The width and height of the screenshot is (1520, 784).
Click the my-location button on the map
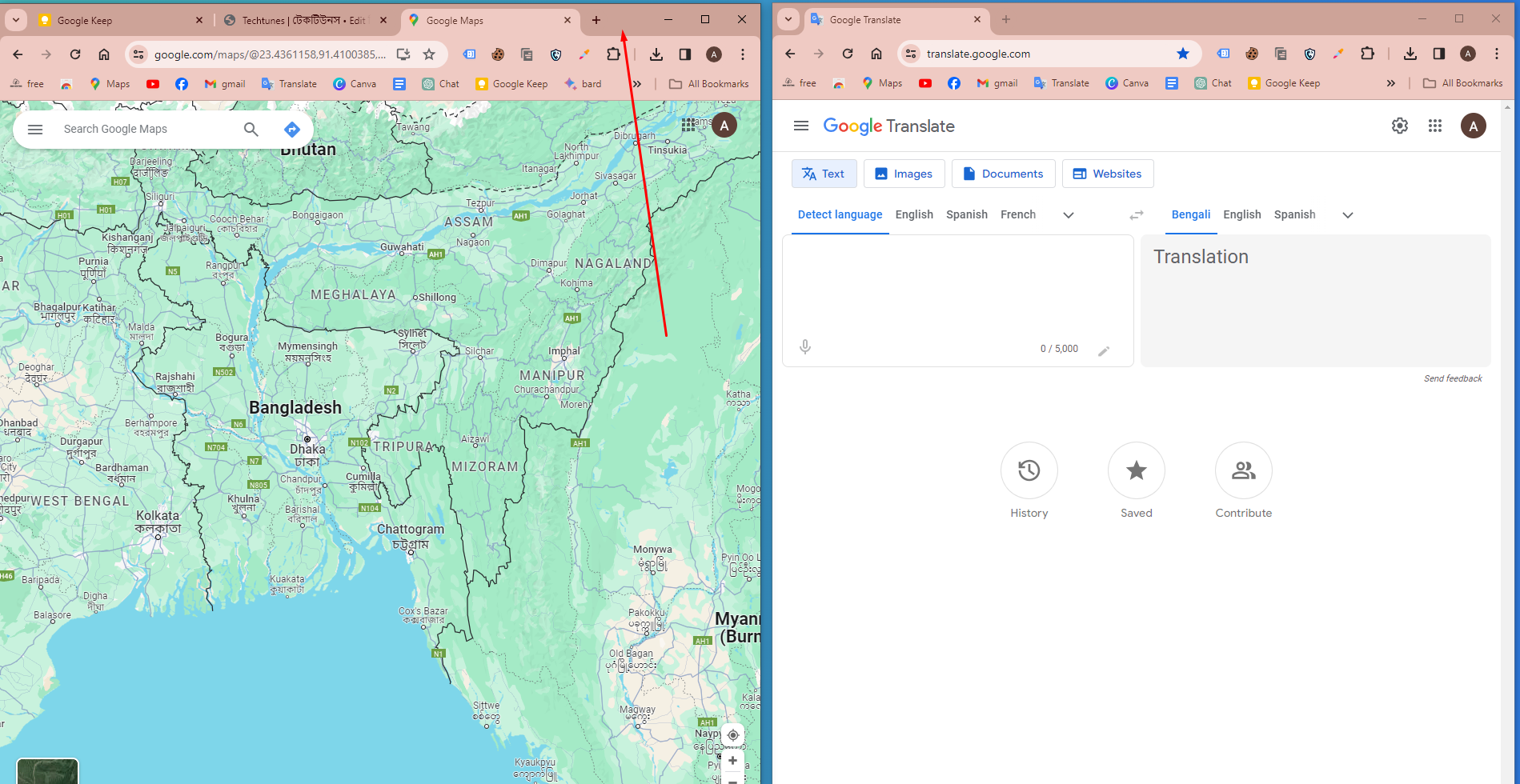click(732, 734)
